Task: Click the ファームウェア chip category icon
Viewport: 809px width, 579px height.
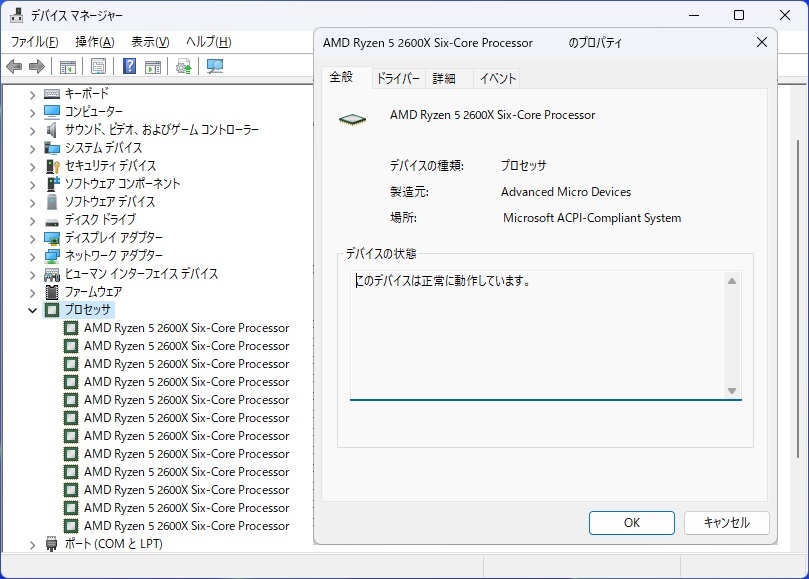Action: (52, 292)
